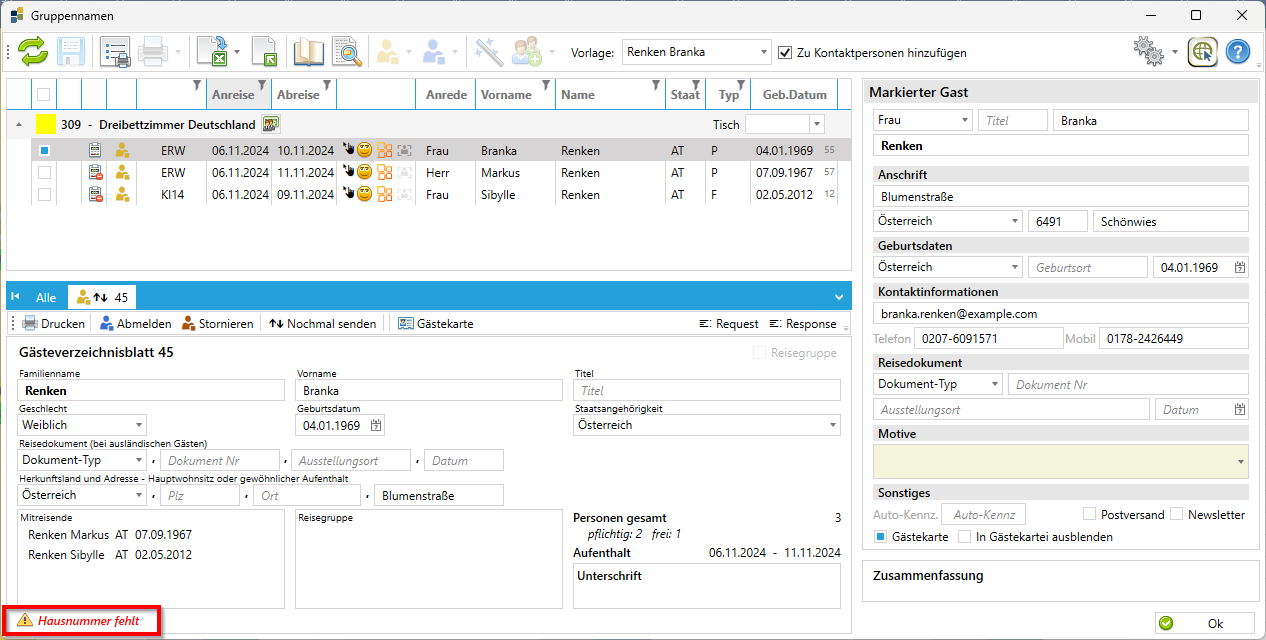The width and height of the screenshot is (1266, 640).
Task: Collapse the group 309 Dreibettzimmer Deutschland
Action: click(20, 125)
